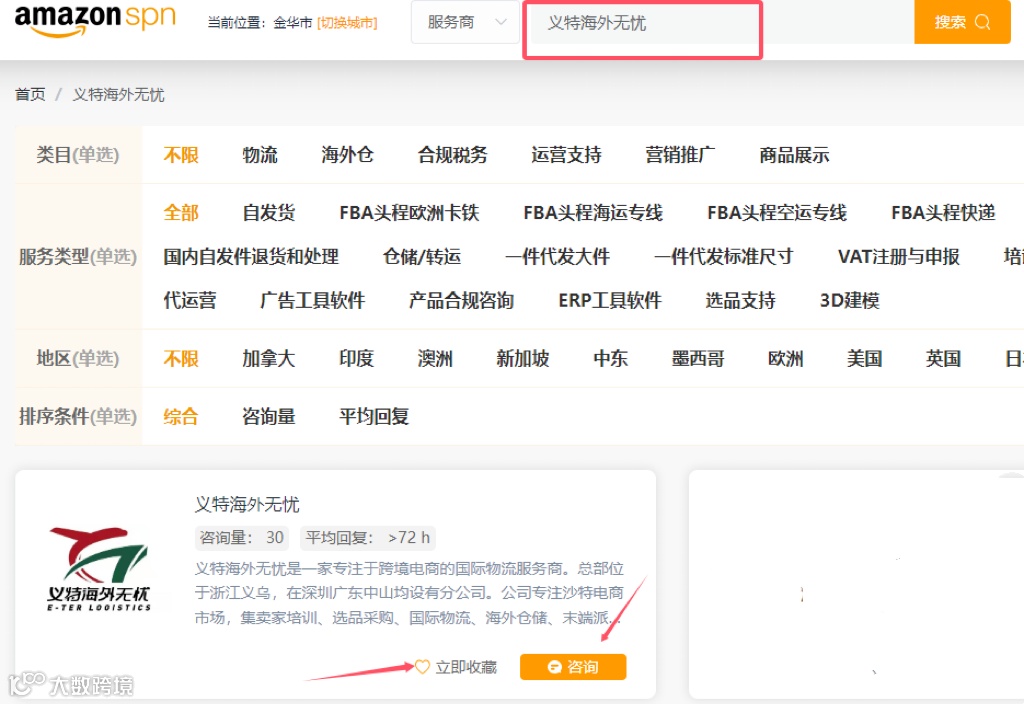Click the 义特海外无忧 description paragraph

click(409, 593)
